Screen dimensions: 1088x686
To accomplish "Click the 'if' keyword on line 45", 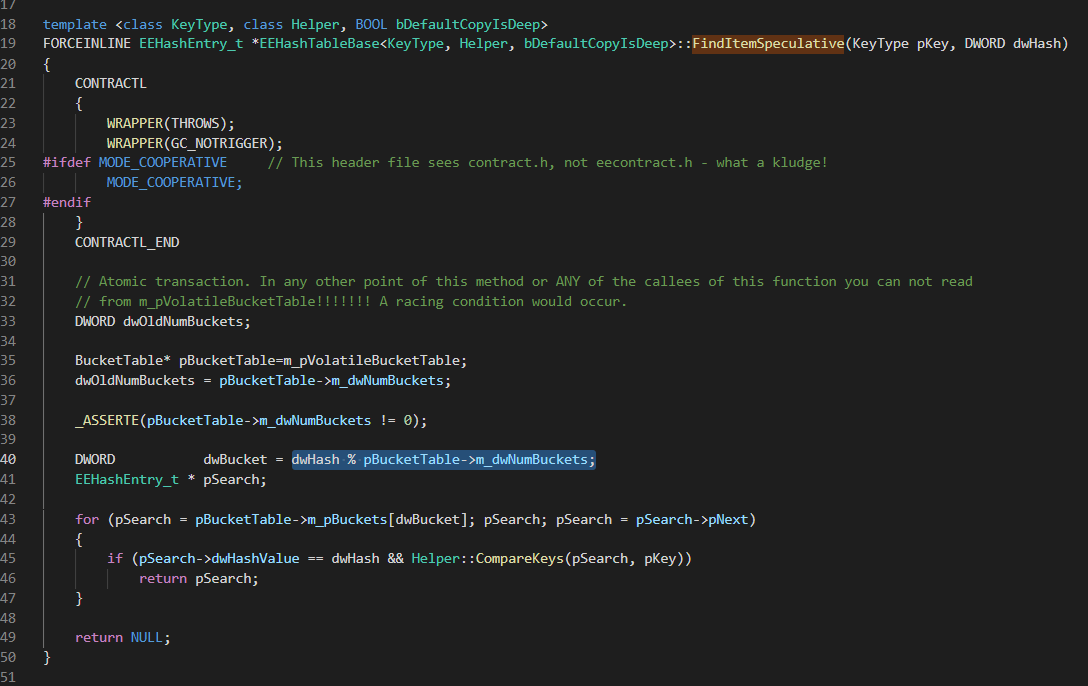I will point(115,558).
